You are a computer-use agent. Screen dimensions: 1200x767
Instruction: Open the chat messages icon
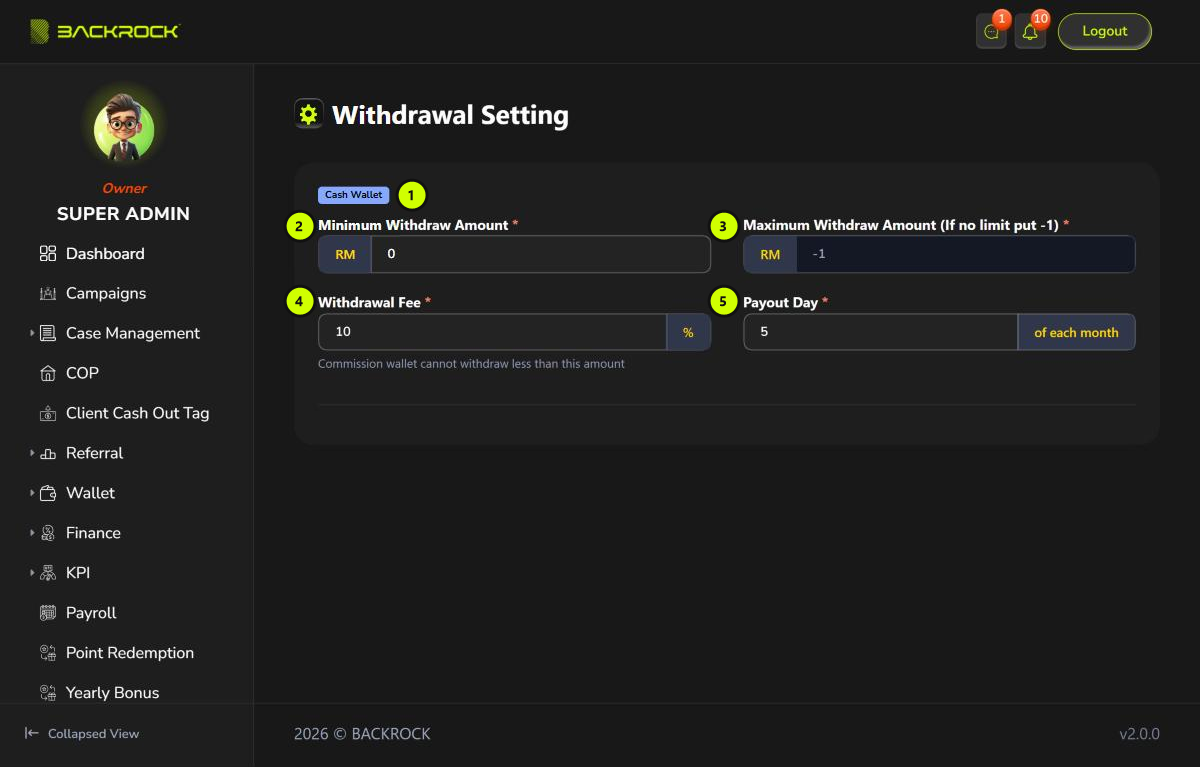click(x=991, y=32)
